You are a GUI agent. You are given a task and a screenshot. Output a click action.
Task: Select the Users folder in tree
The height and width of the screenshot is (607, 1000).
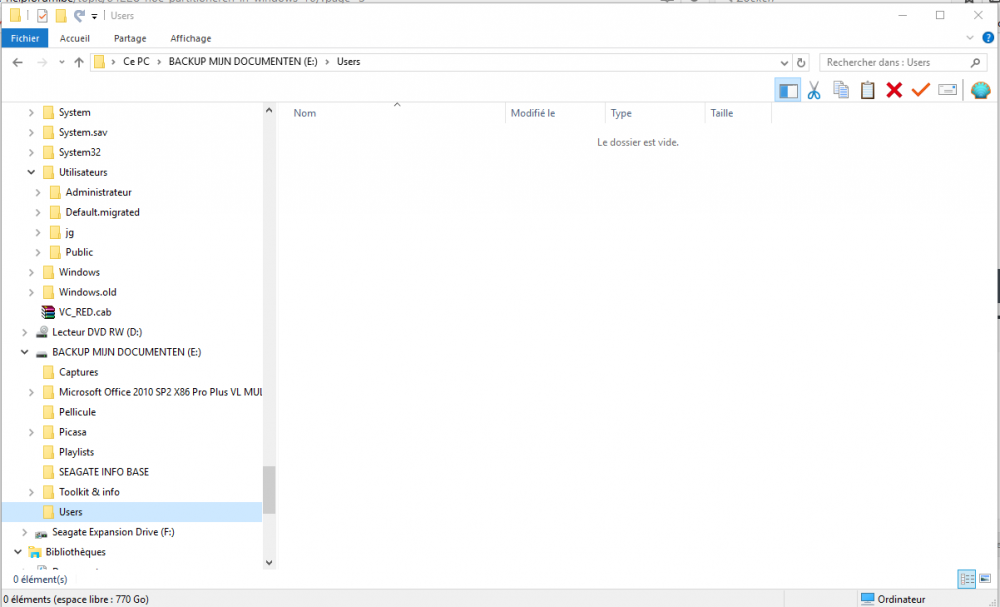(71, 512)
